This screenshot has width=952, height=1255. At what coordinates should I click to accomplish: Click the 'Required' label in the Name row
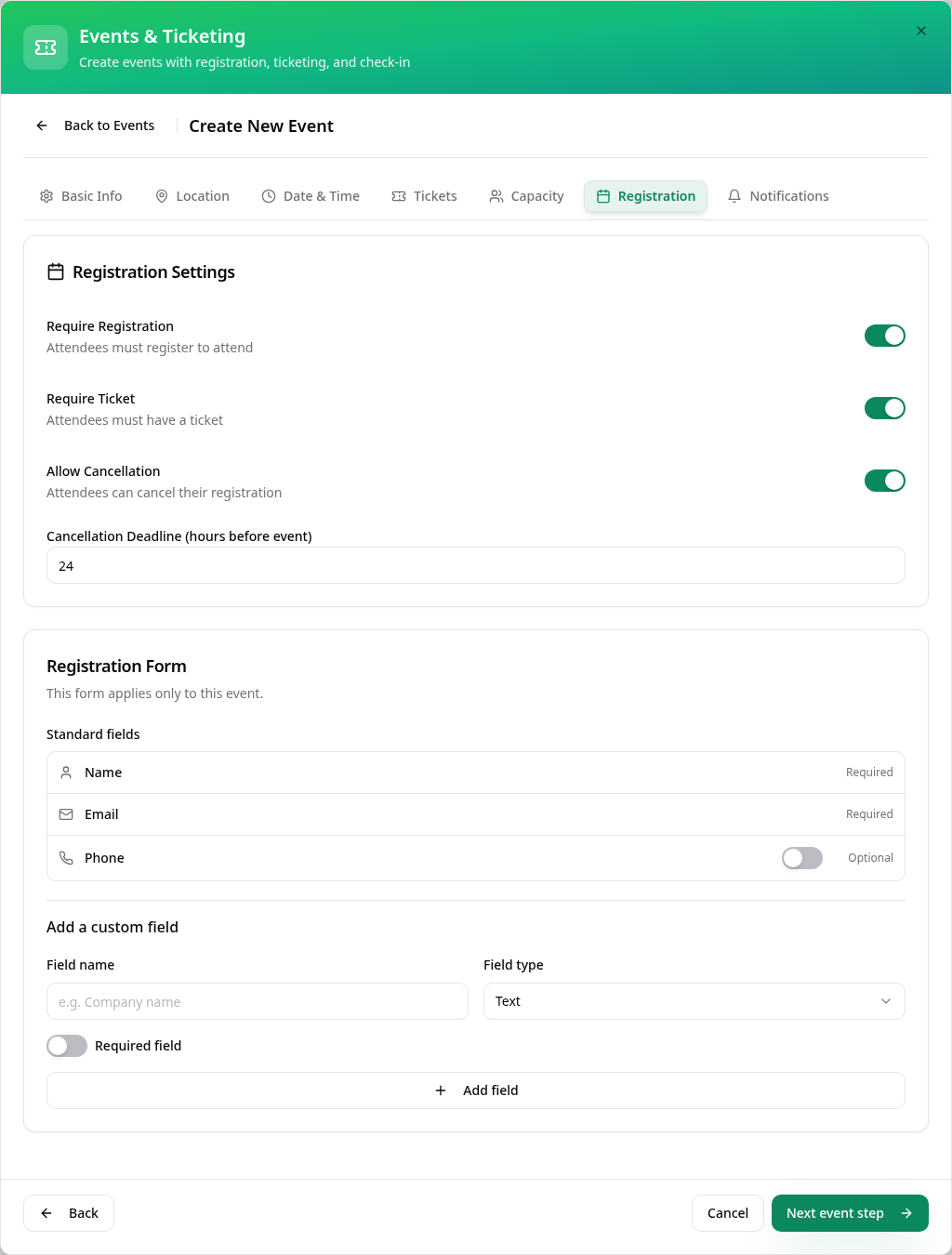coord(869,773)
